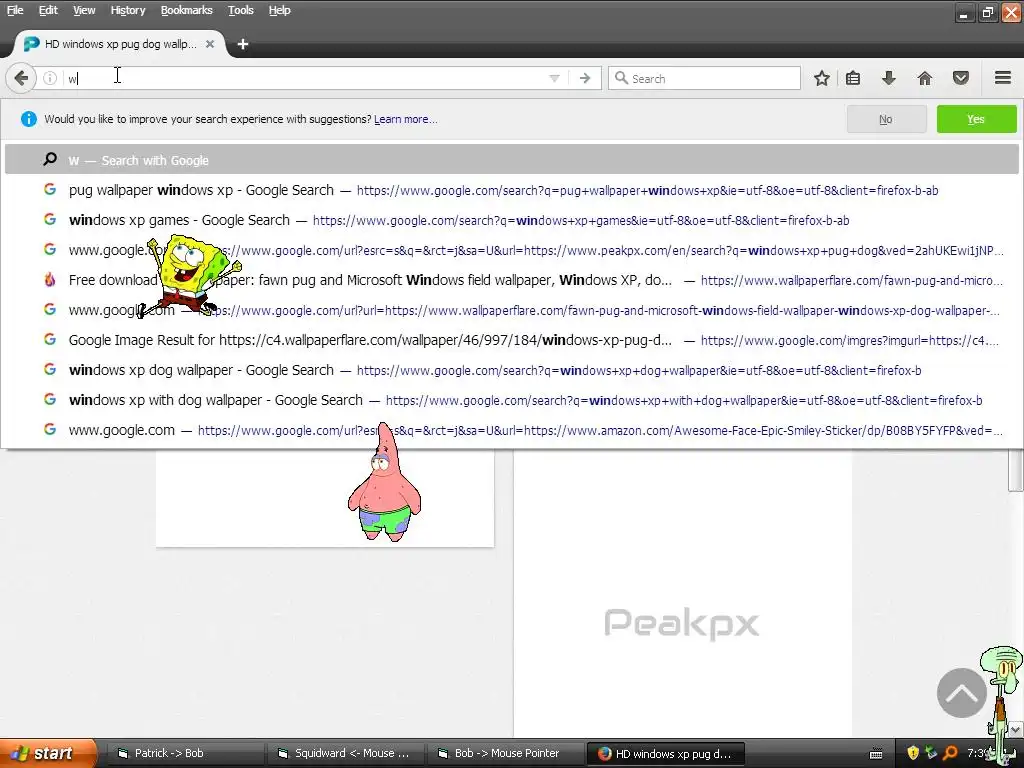Click the Peakpx favicon on the tab
The height and width of the screenshot is (768, 1024).
31,44
